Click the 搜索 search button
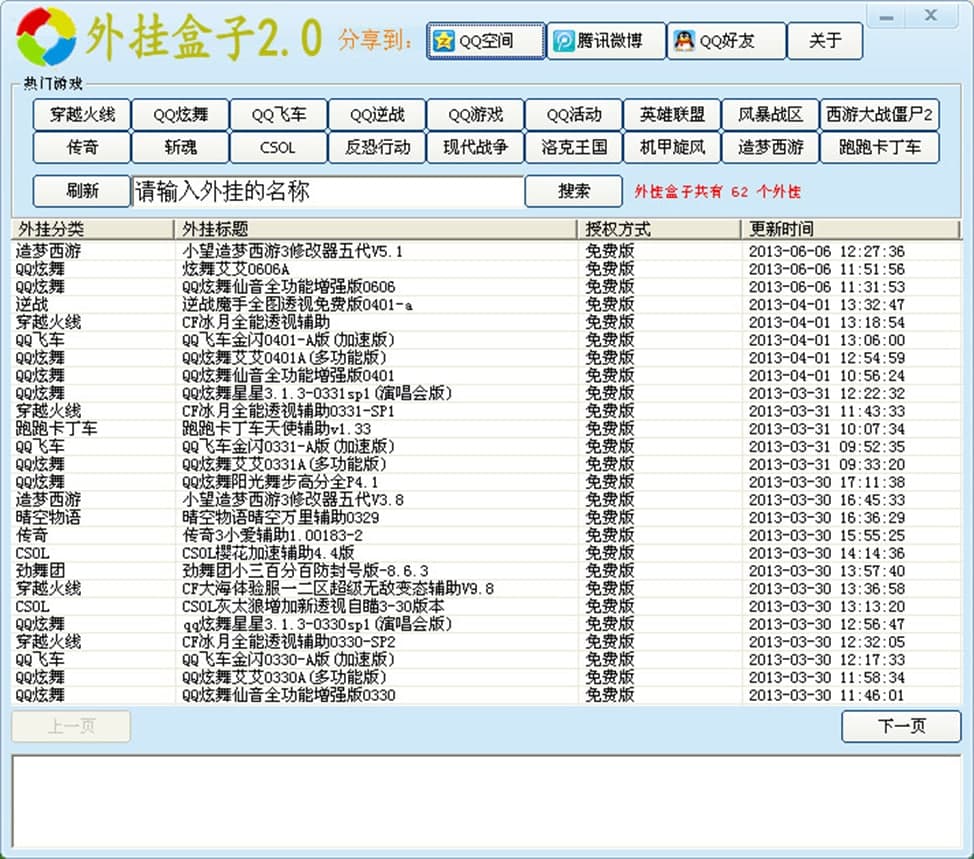974x859 pixels. pyautogui.click(x=573, y=191)
